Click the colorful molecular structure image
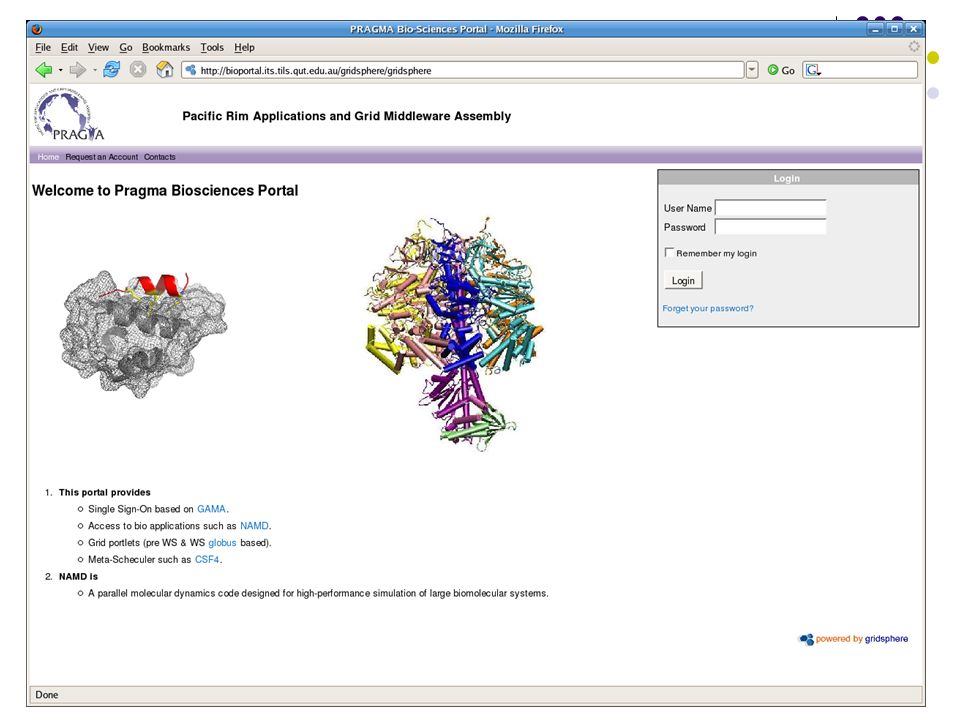The image size is (960, 720). [x=454, y=334]
